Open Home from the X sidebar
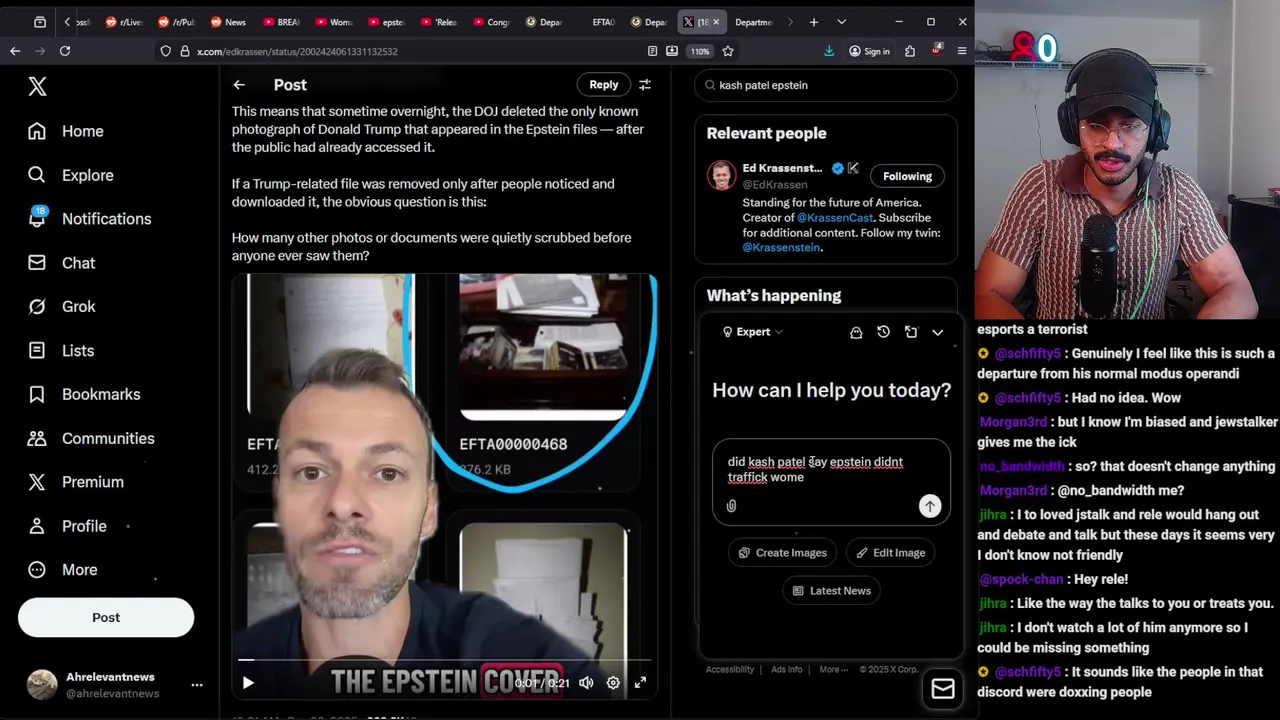 coord(66,131)
